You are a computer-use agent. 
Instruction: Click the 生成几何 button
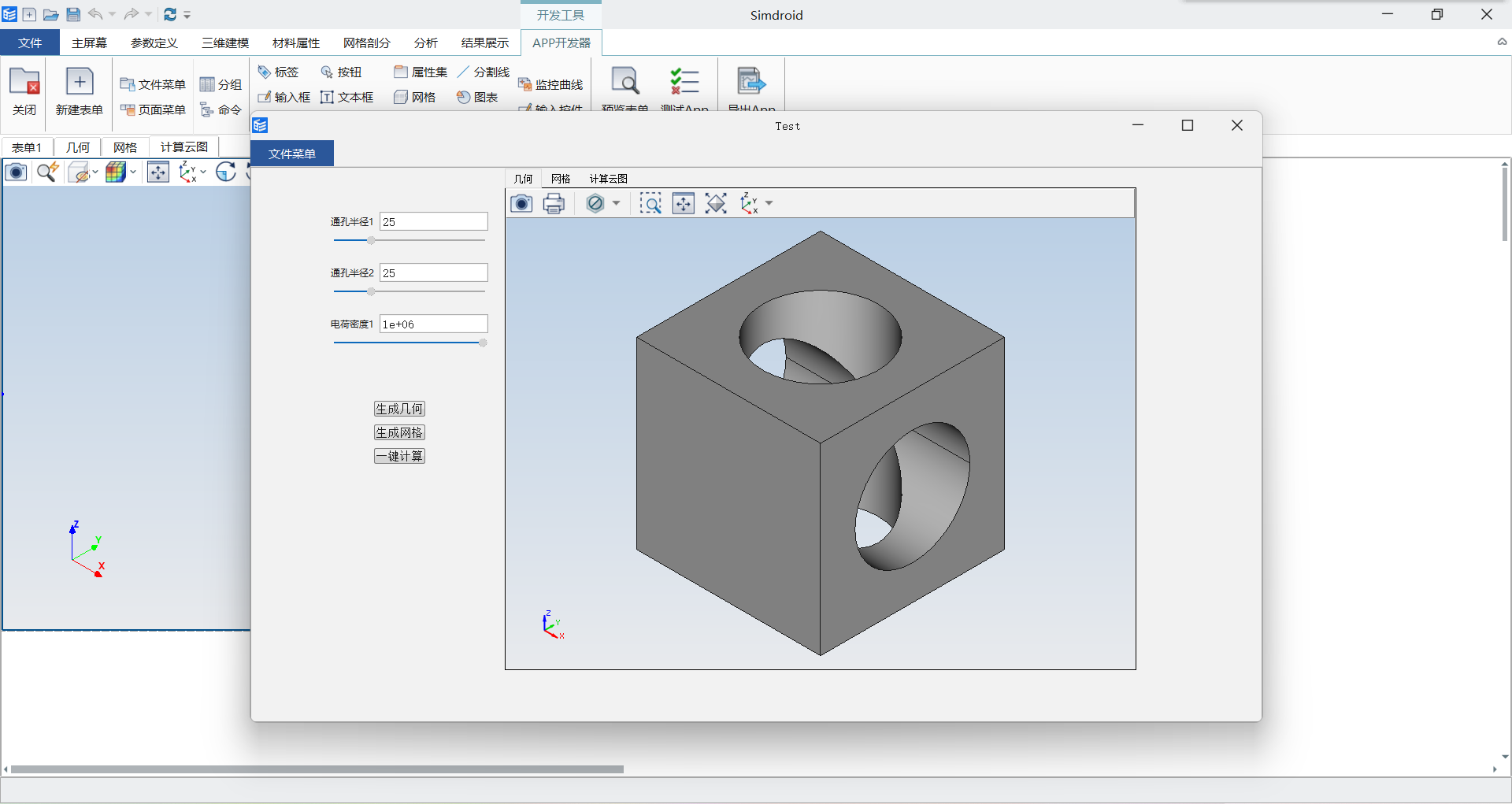pyautogui.click(x=399, y=409)
